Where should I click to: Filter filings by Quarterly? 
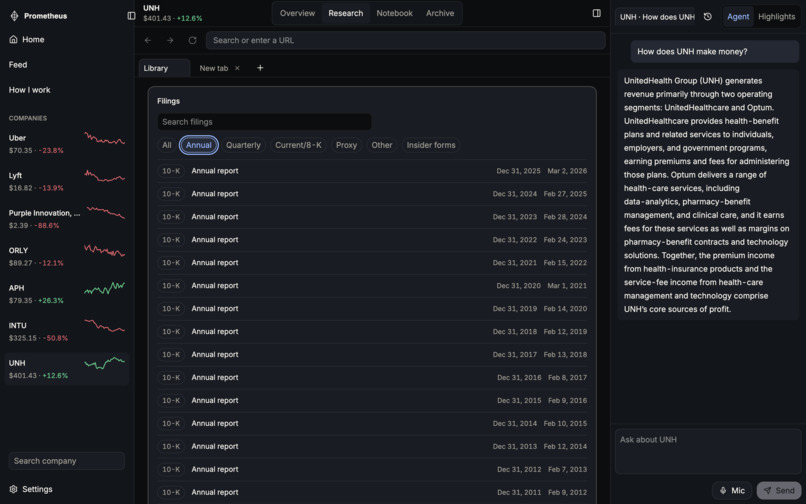[243, 145]
